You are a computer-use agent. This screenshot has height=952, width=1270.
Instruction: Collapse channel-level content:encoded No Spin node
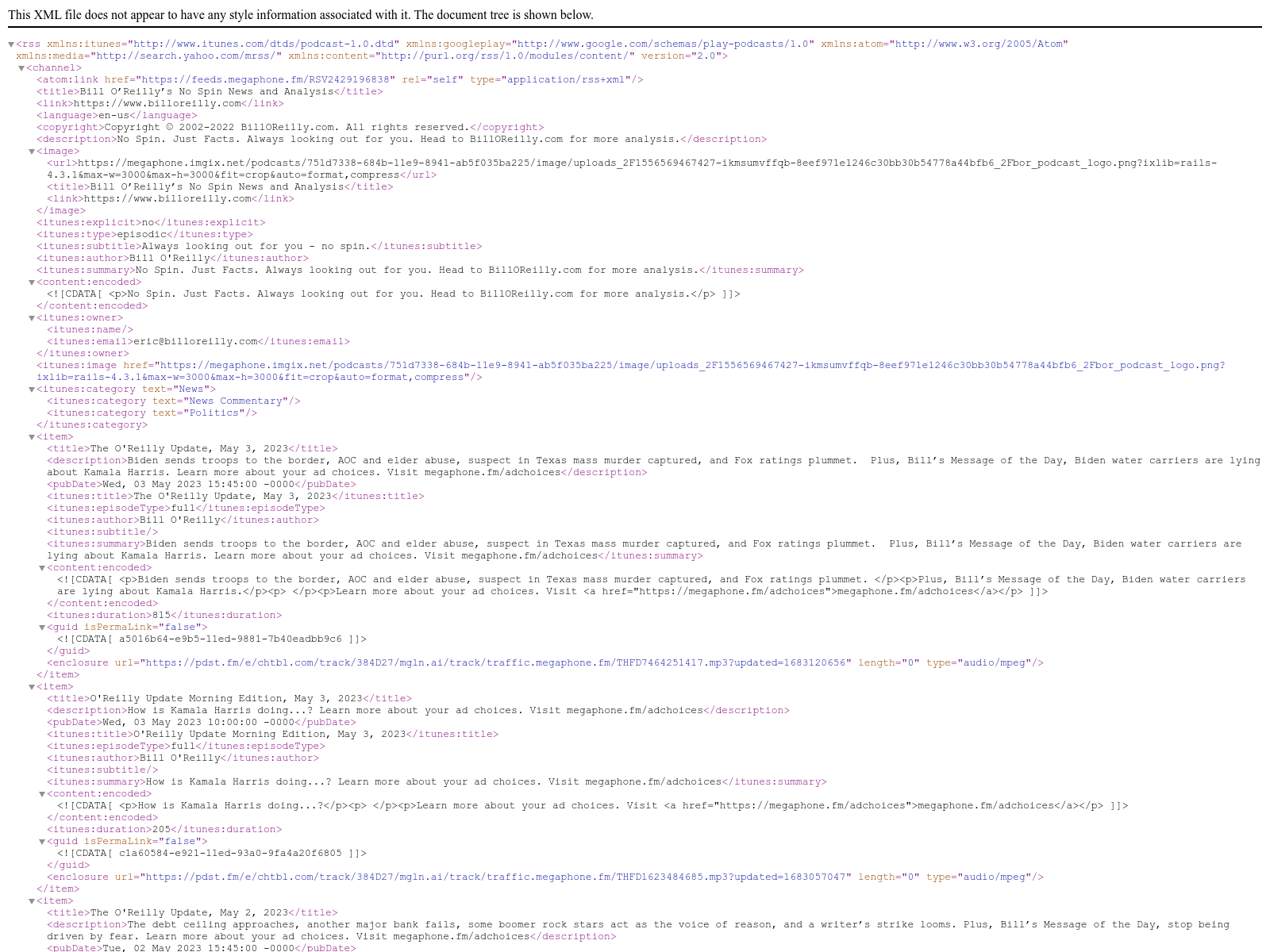point(32,282)
